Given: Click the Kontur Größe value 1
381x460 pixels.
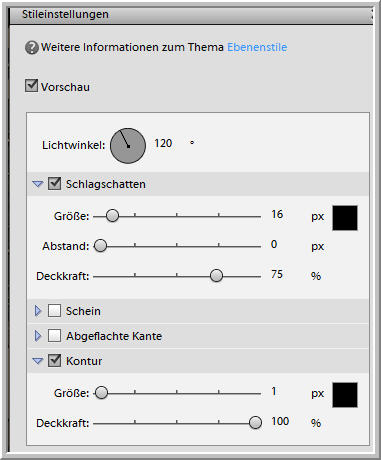Looking at the screenshot, I should [x=274, y=391].
